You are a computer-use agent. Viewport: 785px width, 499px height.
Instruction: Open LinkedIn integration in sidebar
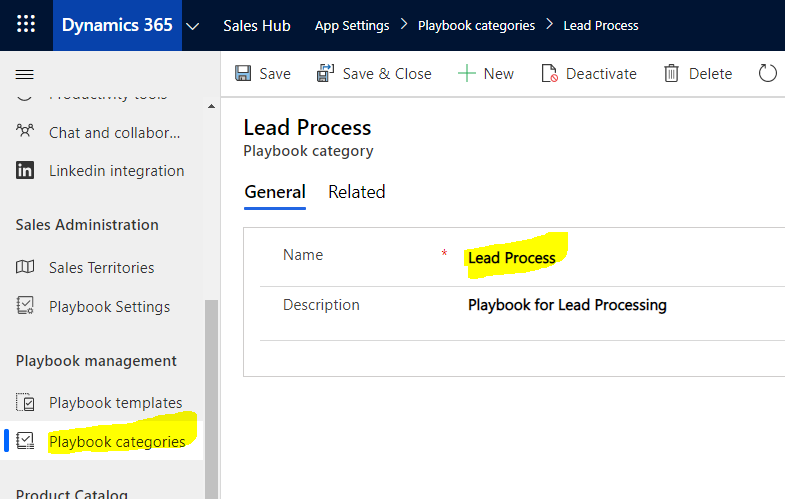click(116, 171)
